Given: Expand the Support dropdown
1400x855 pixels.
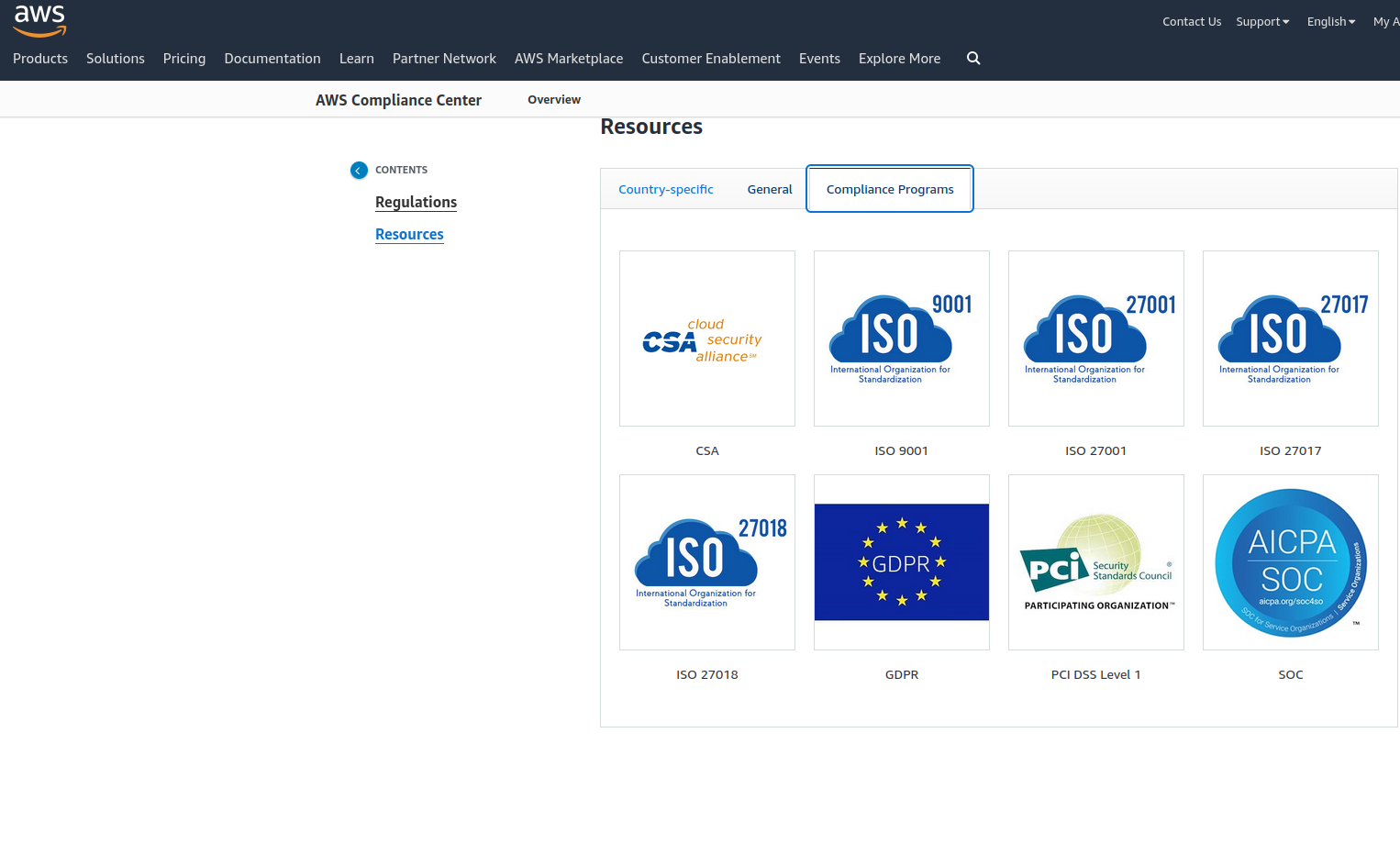Looking at the screenshot, I should (1262, 21).
